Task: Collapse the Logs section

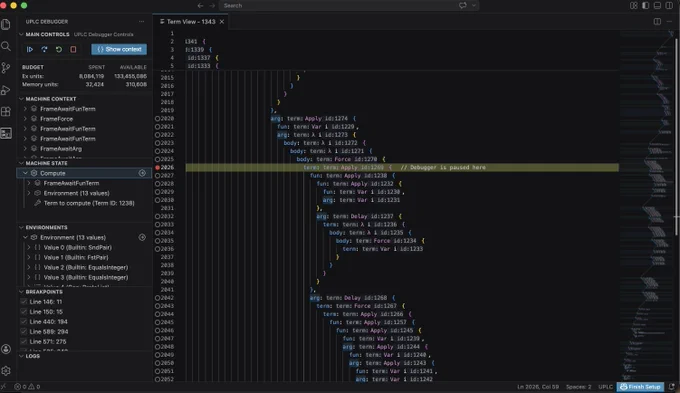Action: (21, 356)
